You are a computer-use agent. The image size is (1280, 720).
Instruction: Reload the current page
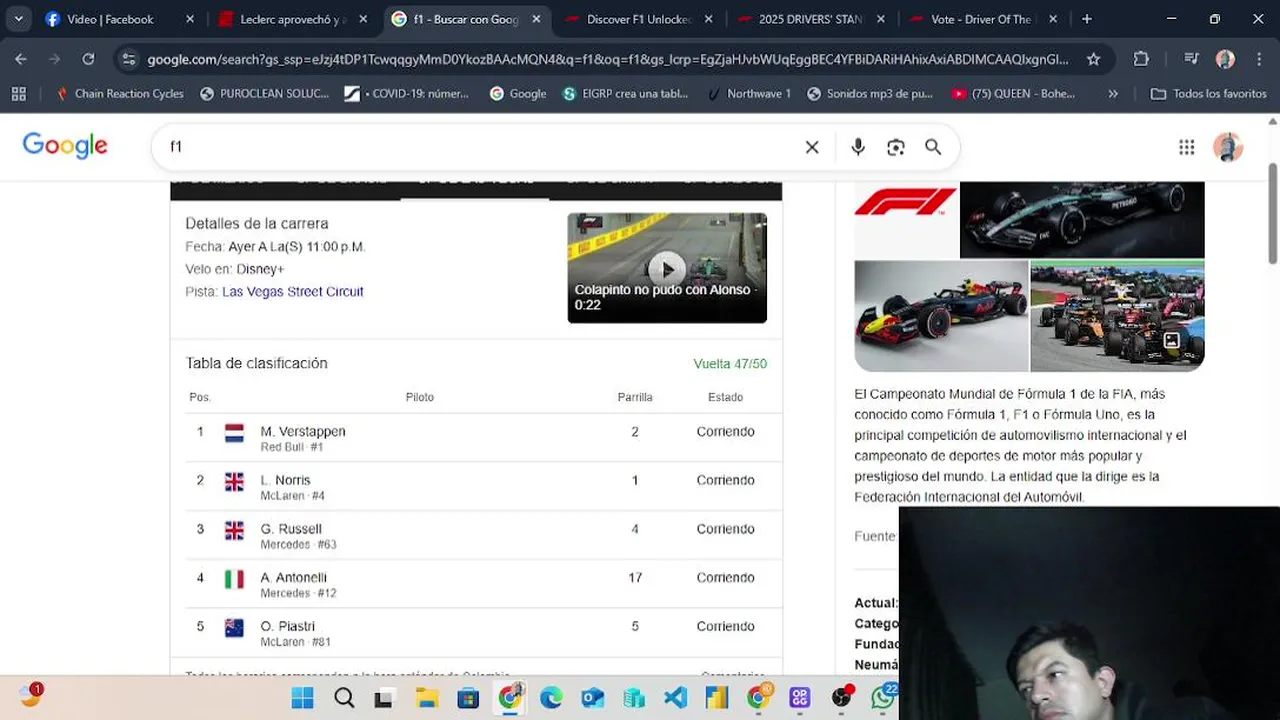88,59
